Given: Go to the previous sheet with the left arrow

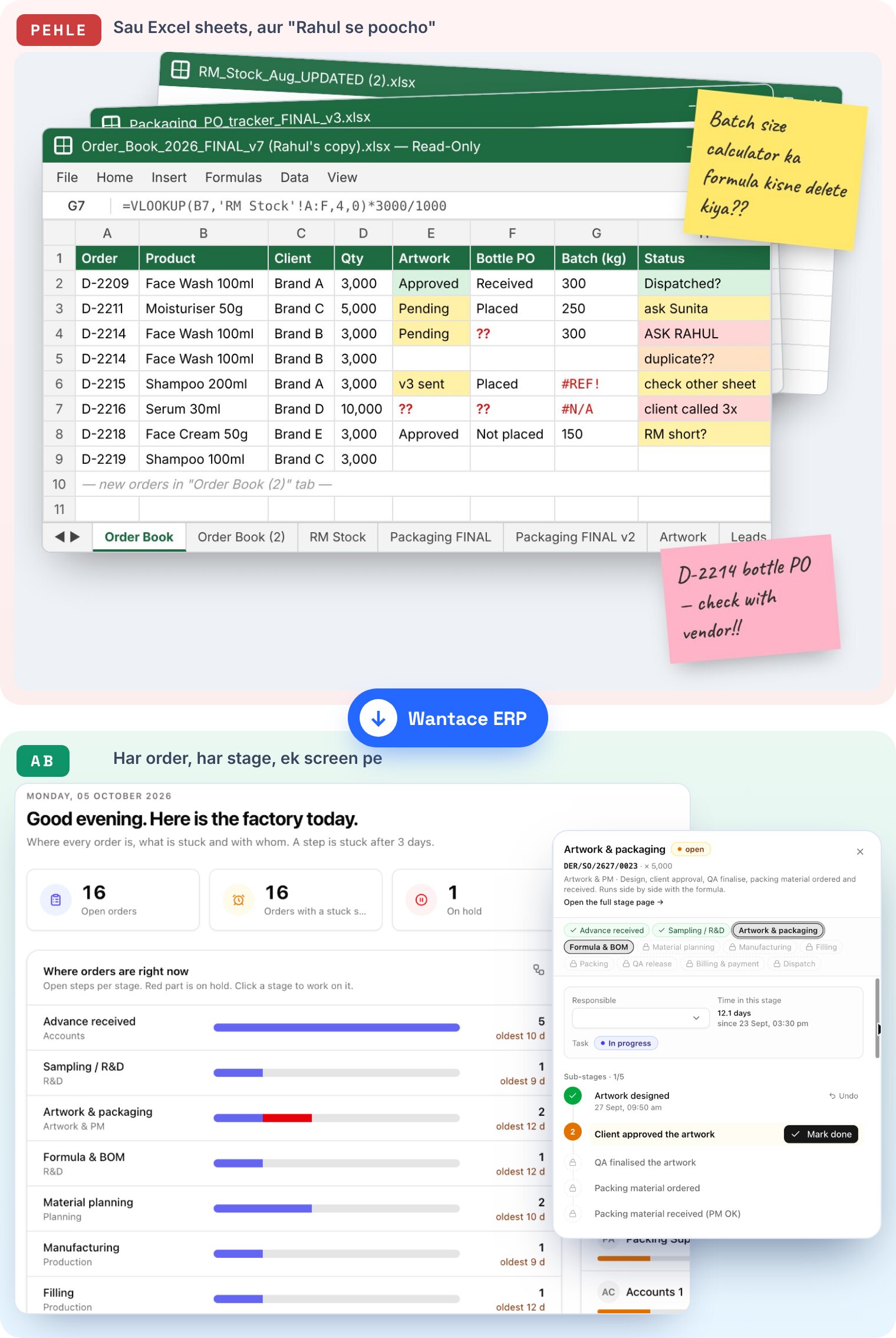Looking at the screenshot, I should tap(60, 536).
